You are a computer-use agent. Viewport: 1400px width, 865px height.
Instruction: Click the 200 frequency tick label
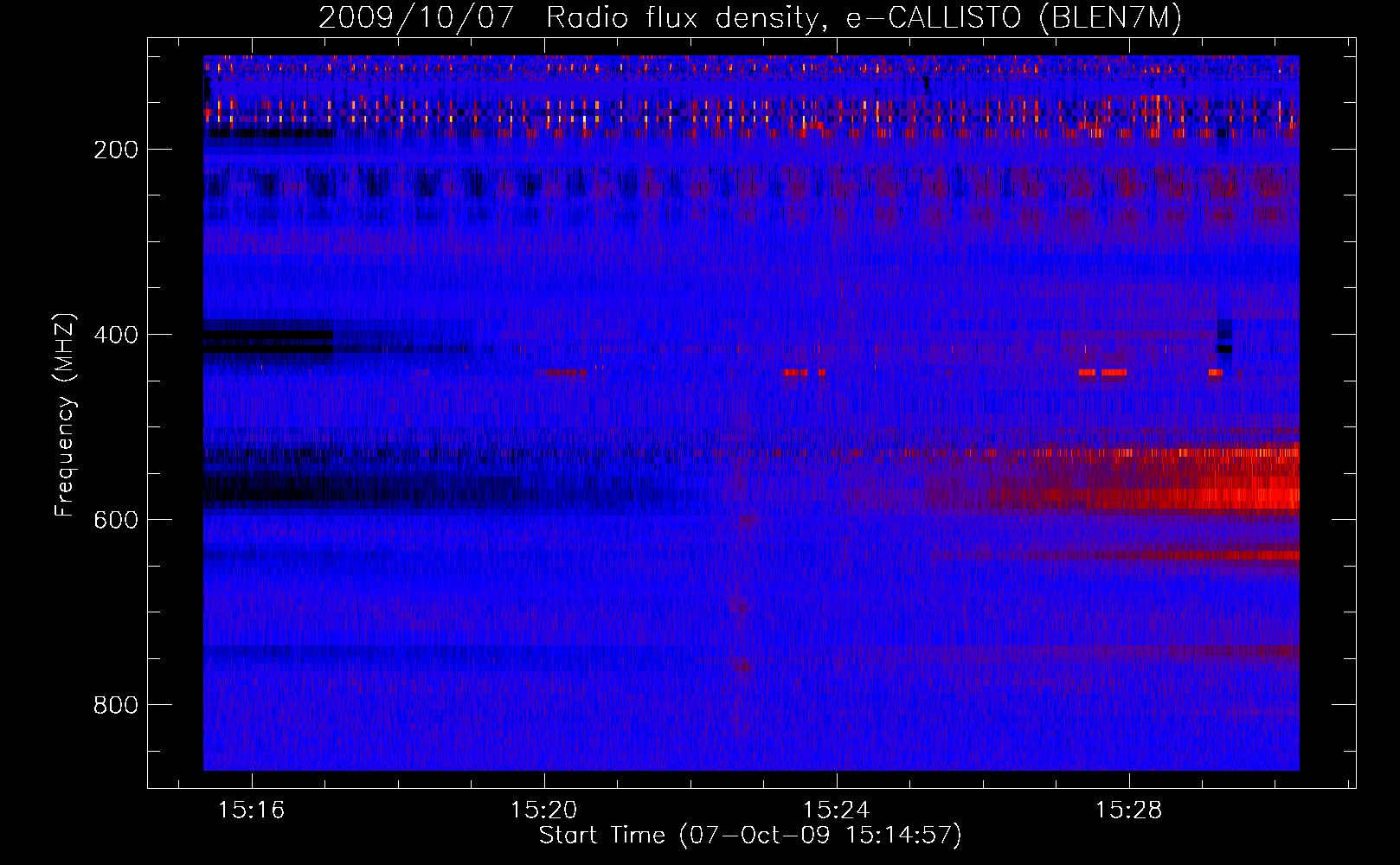click(x=116, y=150)
